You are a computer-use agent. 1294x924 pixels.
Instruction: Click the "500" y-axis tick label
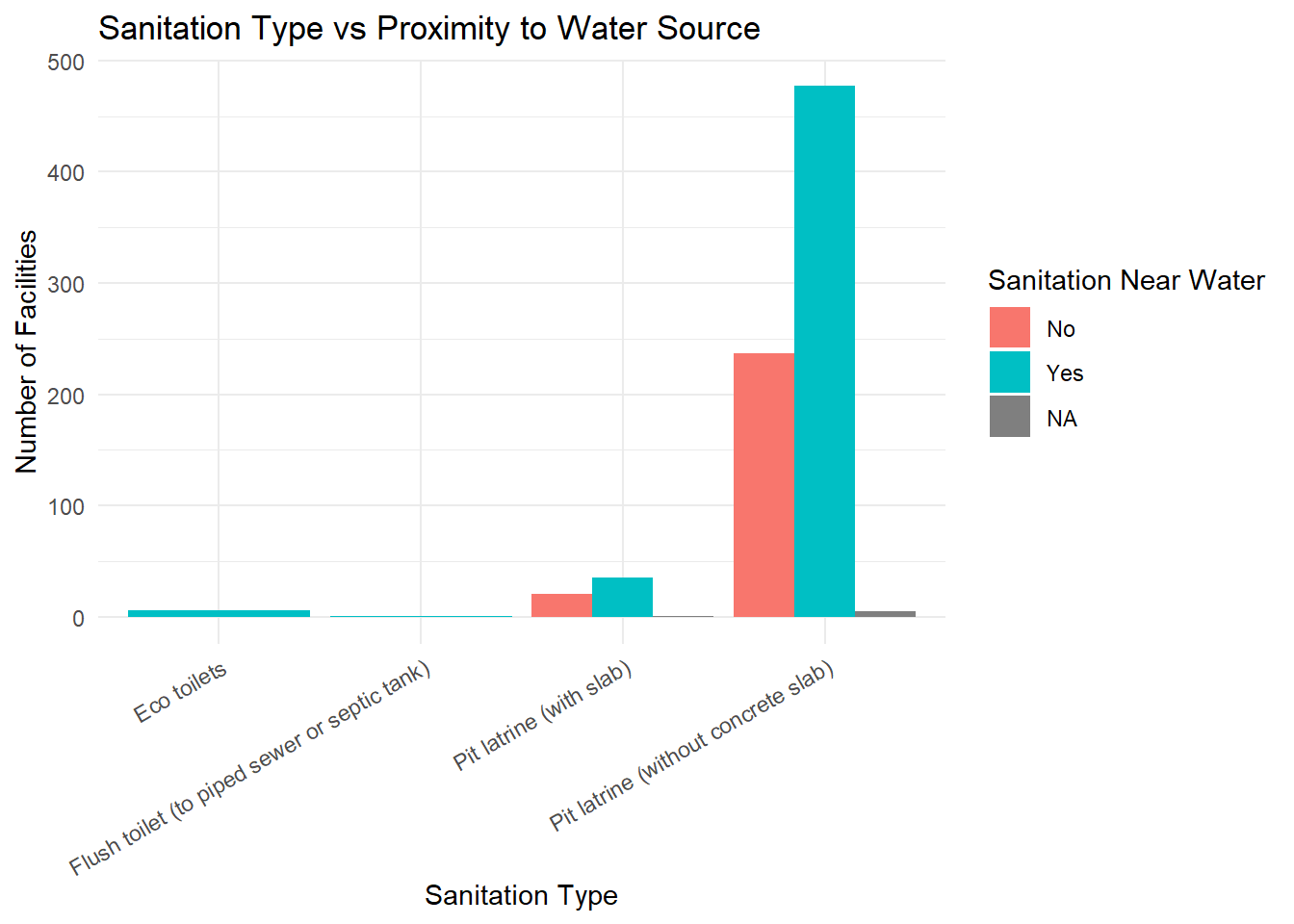tap(65, 62)
